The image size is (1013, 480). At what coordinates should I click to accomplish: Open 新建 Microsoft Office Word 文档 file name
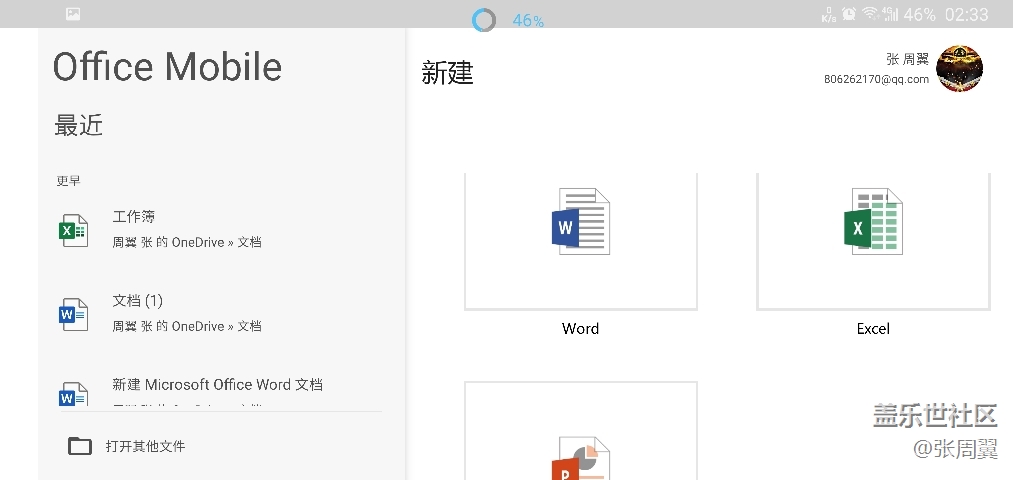[217, 384]
